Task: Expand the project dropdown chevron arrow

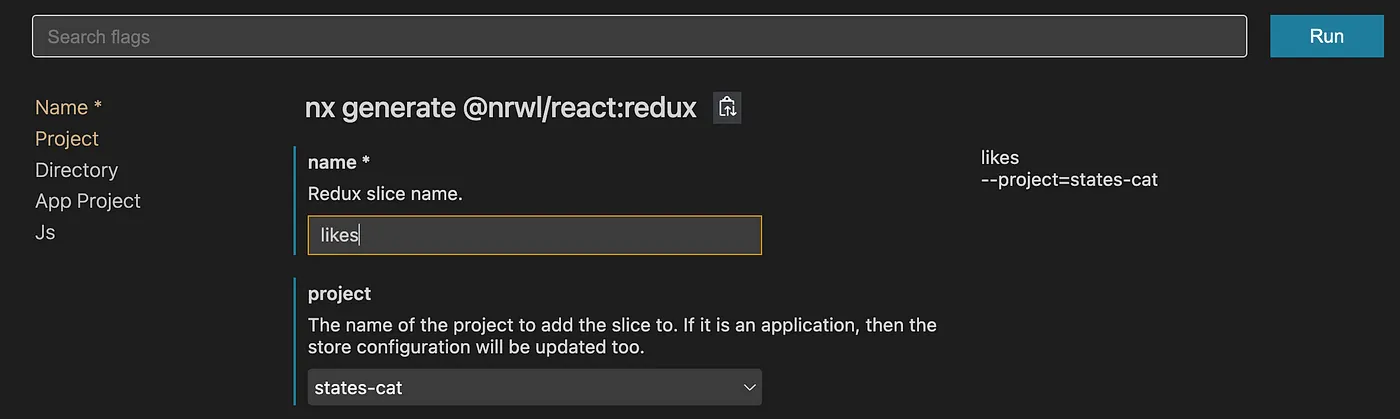Action: coord(749,387)
